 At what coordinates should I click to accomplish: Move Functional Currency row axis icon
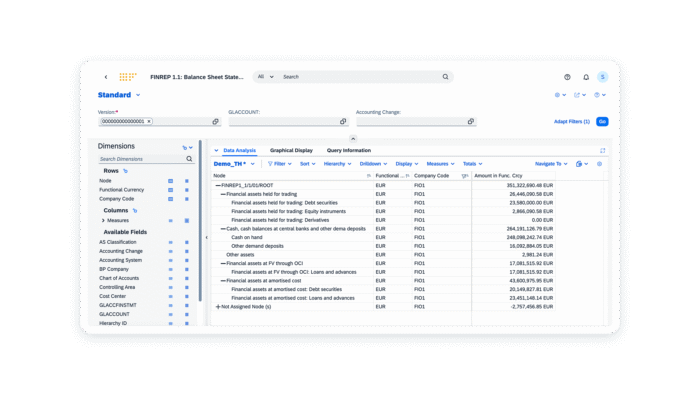tap(171, 190)
